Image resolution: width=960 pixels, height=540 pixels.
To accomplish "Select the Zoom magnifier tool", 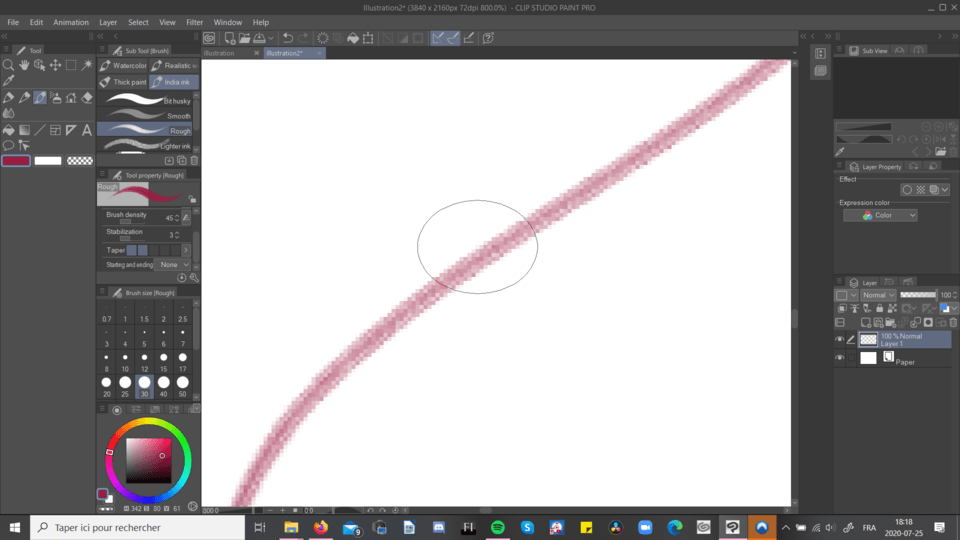I will [x=9, y=65].
